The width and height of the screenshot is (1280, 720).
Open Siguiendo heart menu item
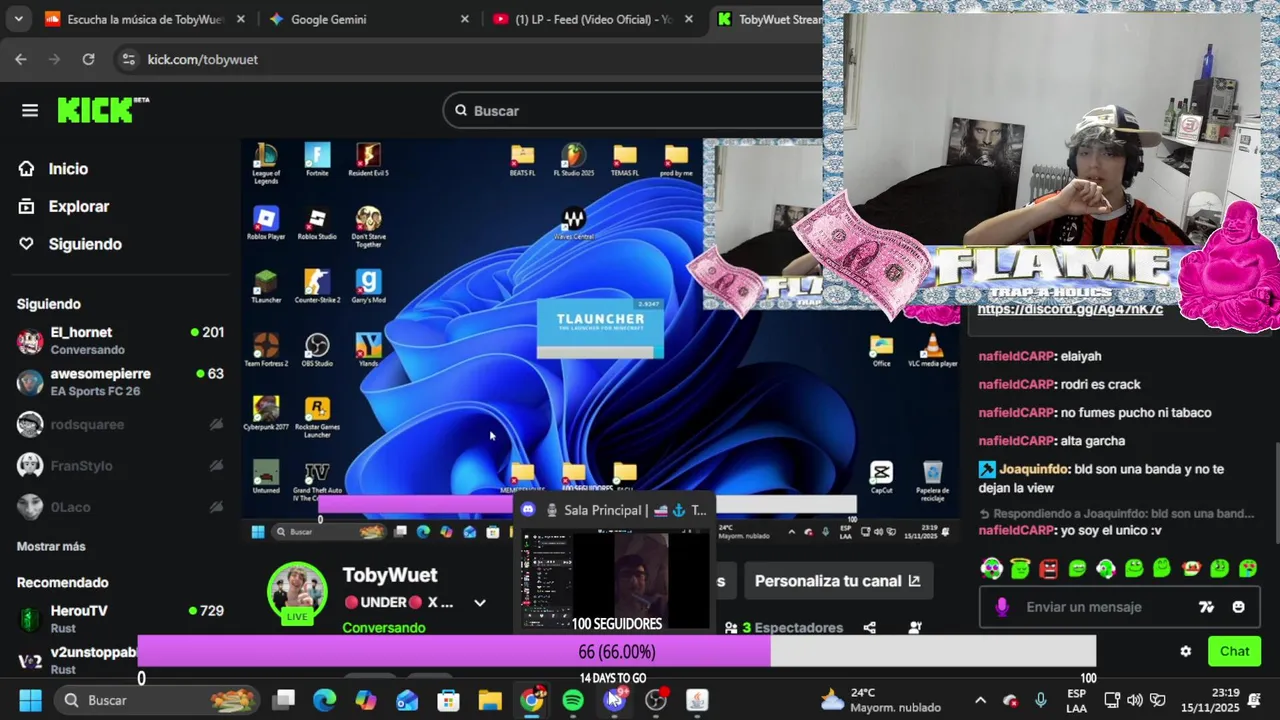pyautogui.click(x=84, y=244)
